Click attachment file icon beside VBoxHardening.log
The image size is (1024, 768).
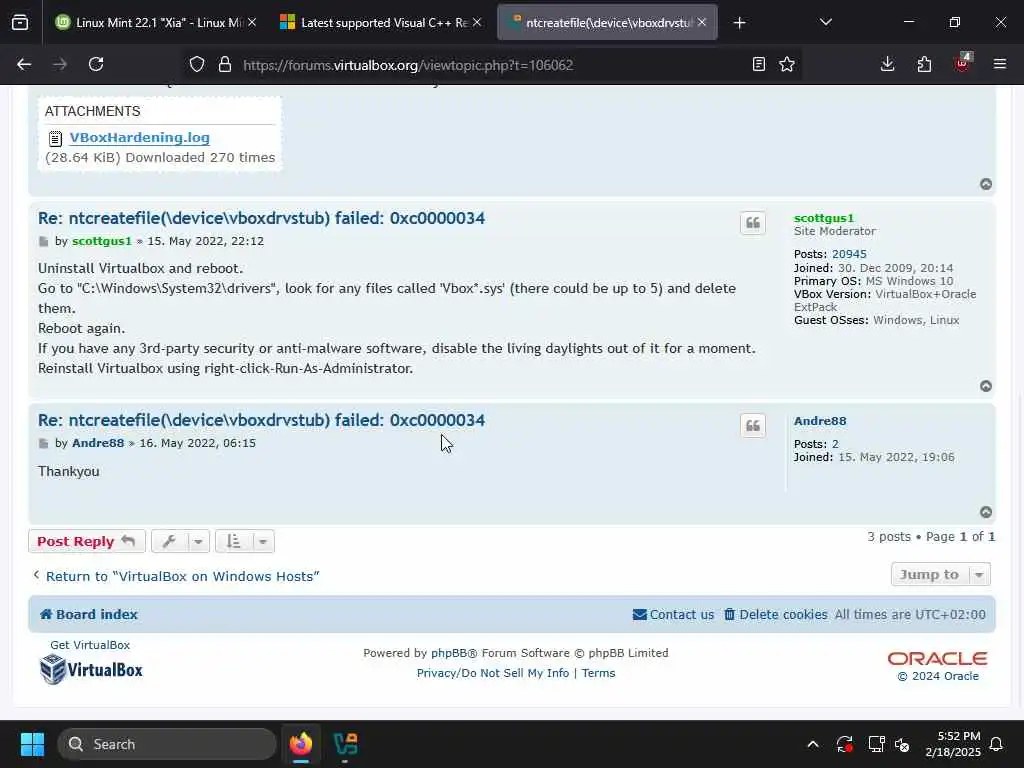[x=56, y=138]
